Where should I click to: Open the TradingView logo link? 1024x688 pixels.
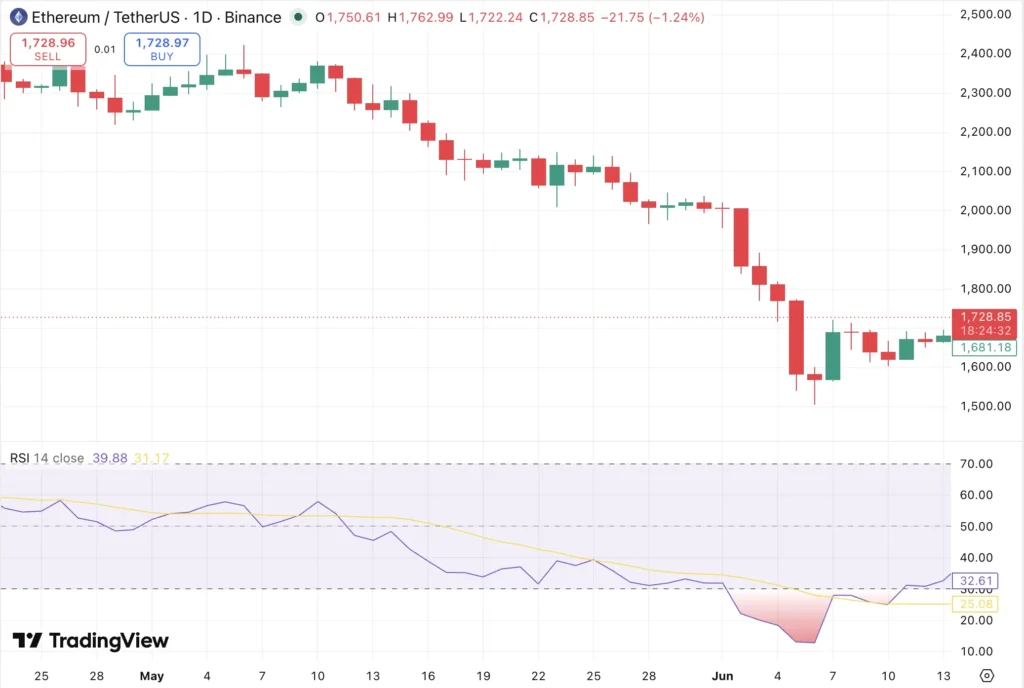click(x=91, y=640)
